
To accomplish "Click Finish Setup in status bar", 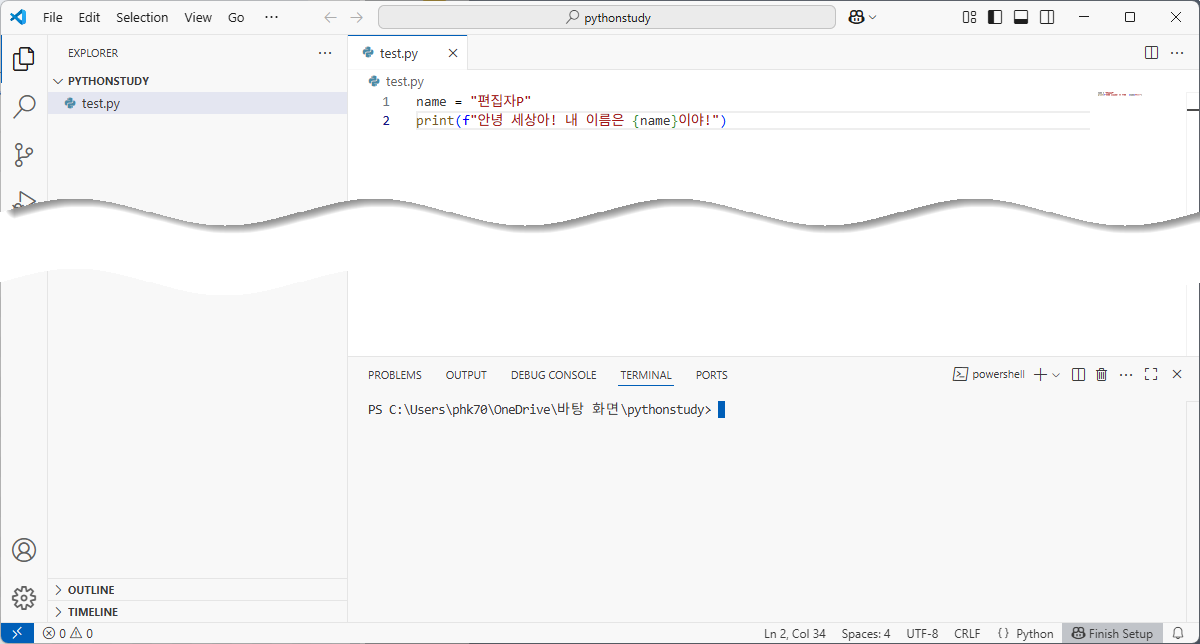I will [1112, 633].
